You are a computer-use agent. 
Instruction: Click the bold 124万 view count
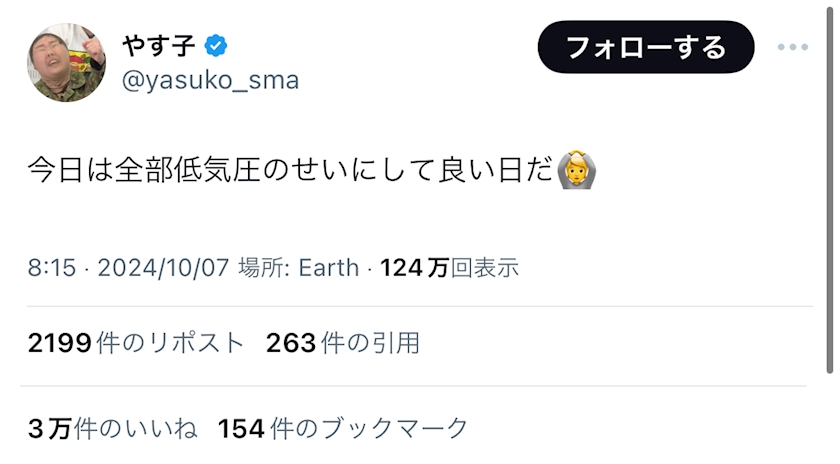coord(414,268)
